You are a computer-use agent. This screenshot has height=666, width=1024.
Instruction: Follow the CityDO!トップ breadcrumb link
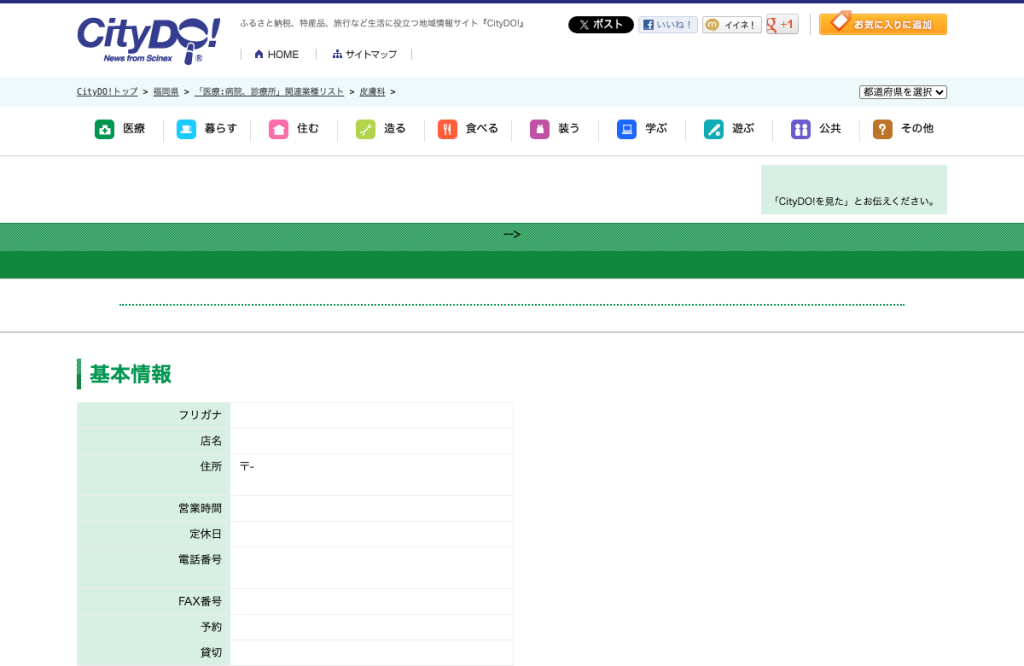click(107, 92)
